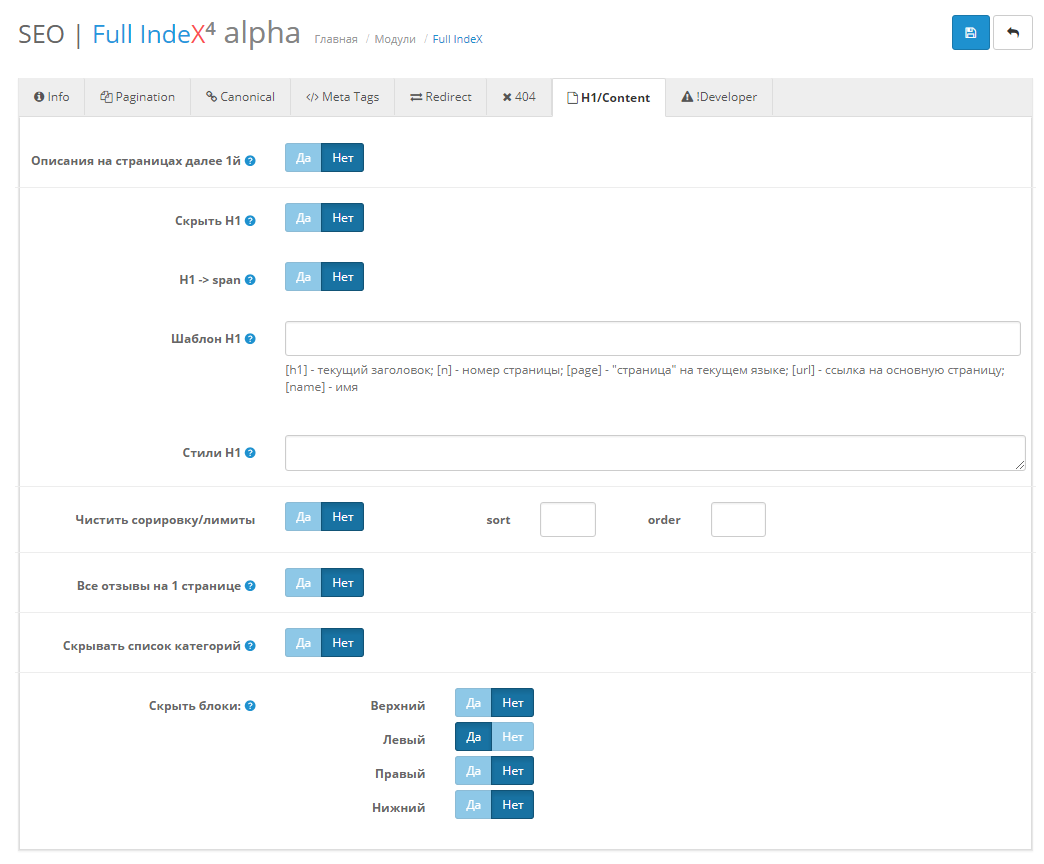This screenshot has width=1044, height=864.
Task: Choose Нет for Скрыть H1
Action: pos(342,218)
